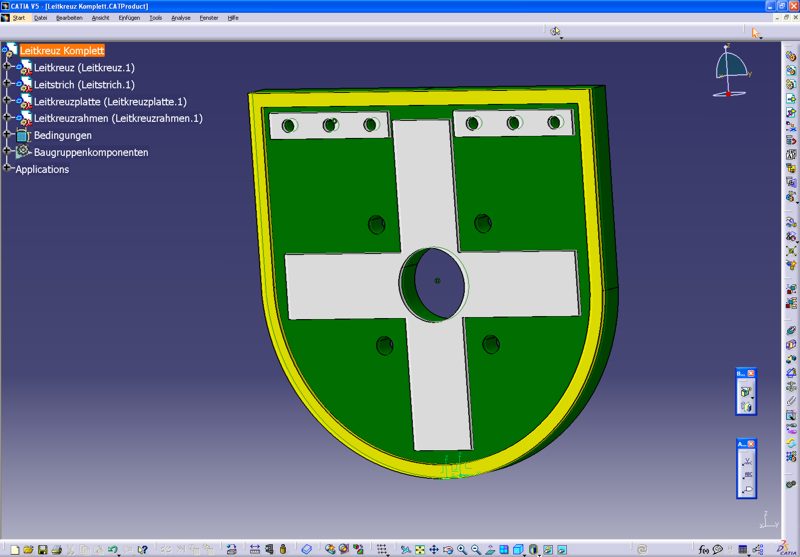This screenshot has width=800, height=557.
Task: Click the Print icon in bottom toolbar
Action: pos(57,549)
